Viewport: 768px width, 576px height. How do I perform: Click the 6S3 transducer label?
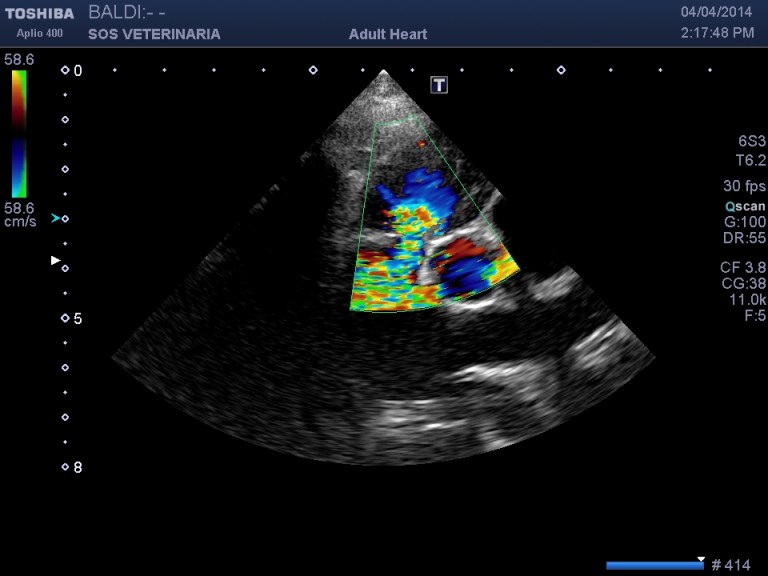click(x=752, y=141)
